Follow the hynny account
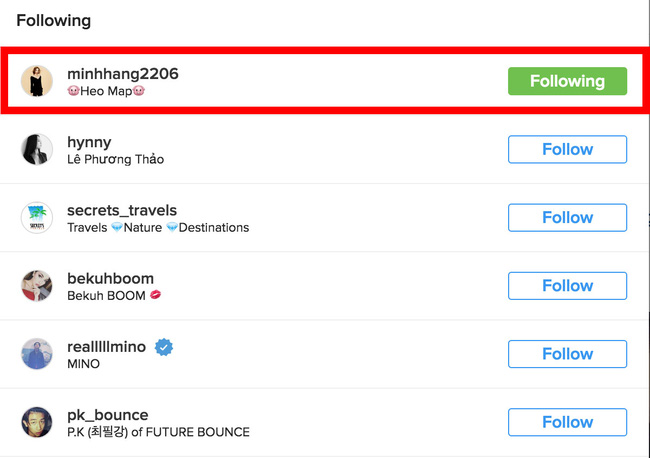650x458 pixels. 567,149
